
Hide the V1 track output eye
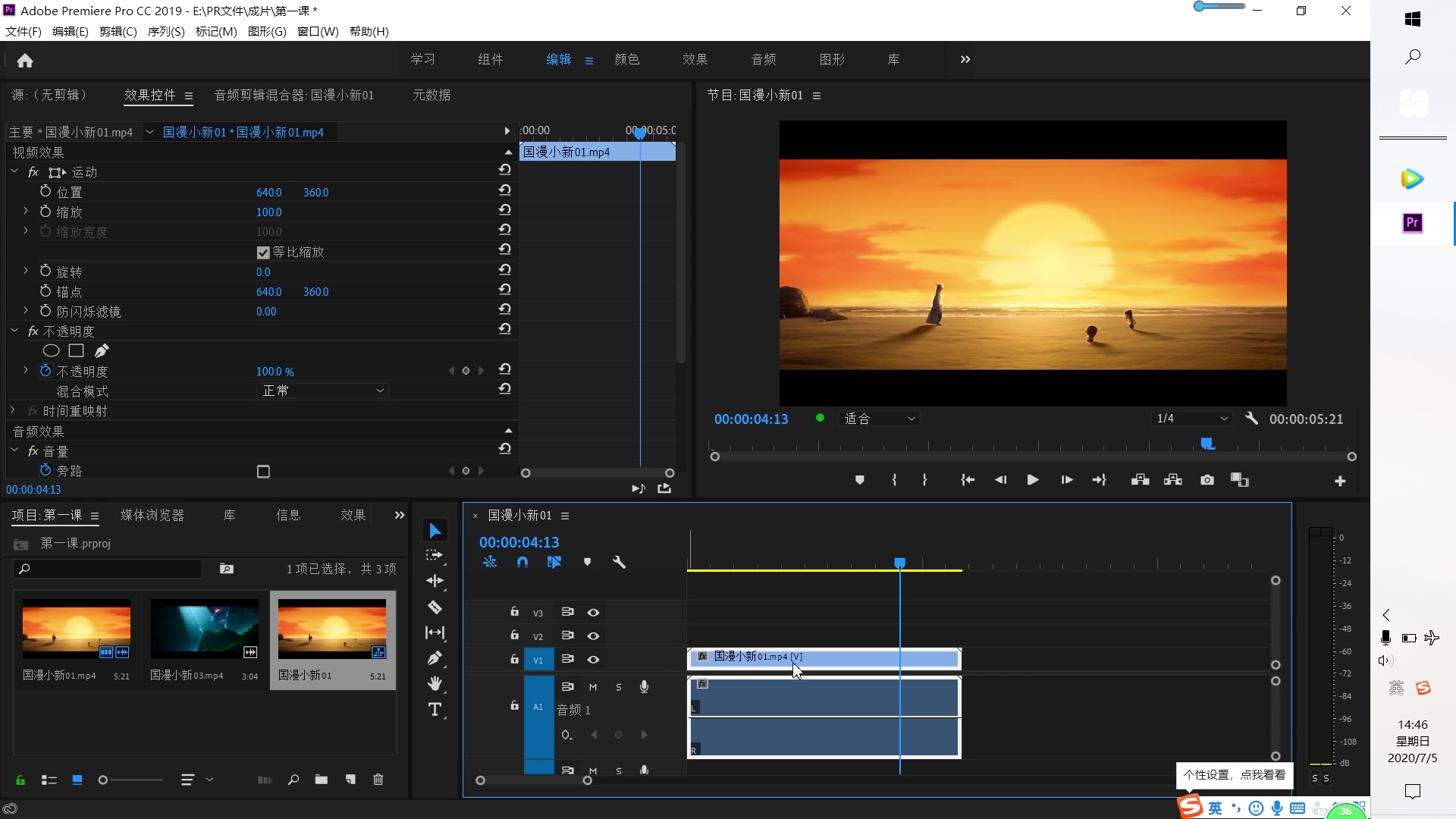coord(594,660)
